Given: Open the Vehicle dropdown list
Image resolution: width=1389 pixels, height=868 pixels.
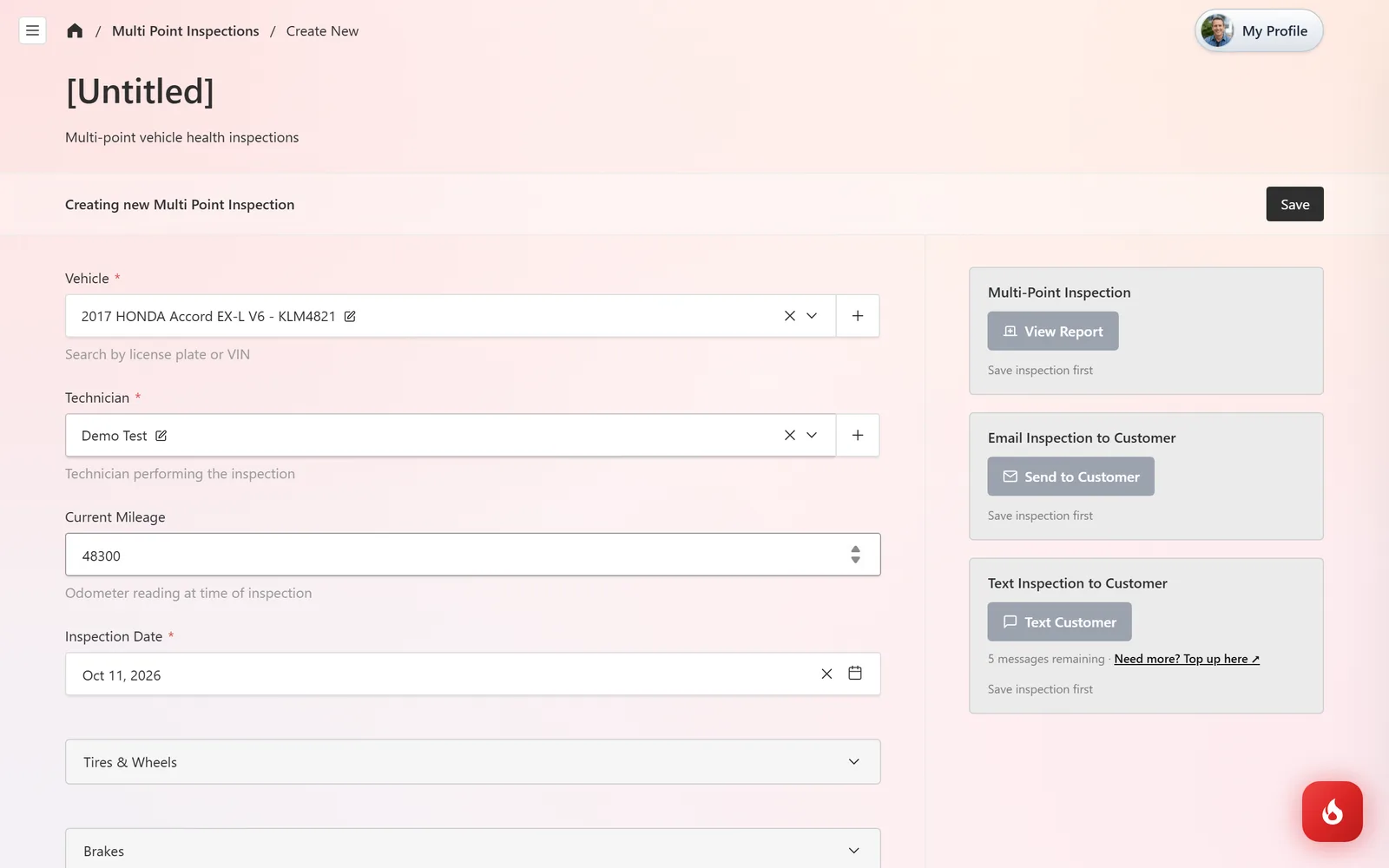Looking at the screenshot, I should pyautogui.click(x=812, y=316).
